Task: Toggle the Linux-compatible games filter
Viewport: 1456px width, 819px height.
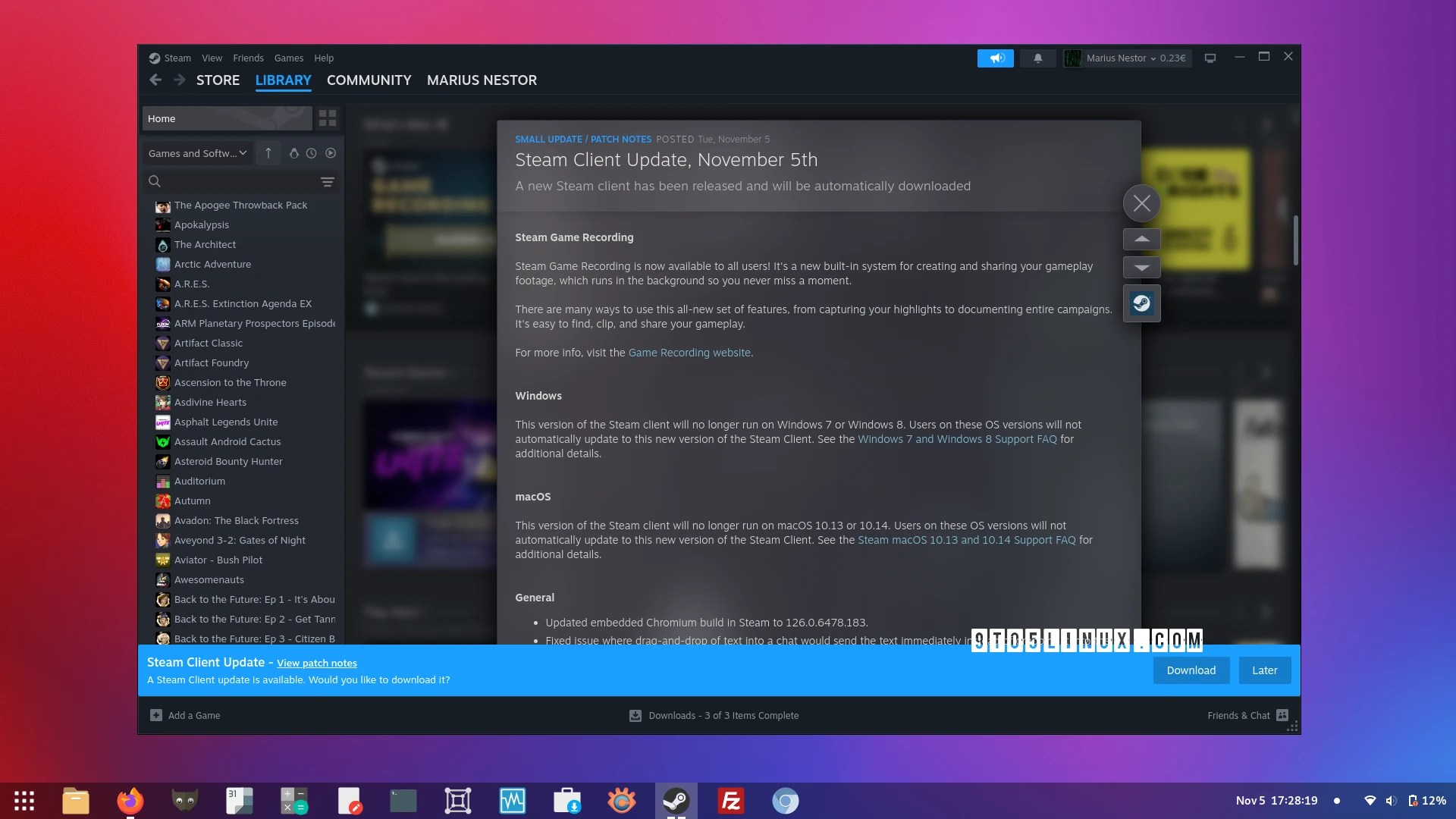Action: coord(293,153)
